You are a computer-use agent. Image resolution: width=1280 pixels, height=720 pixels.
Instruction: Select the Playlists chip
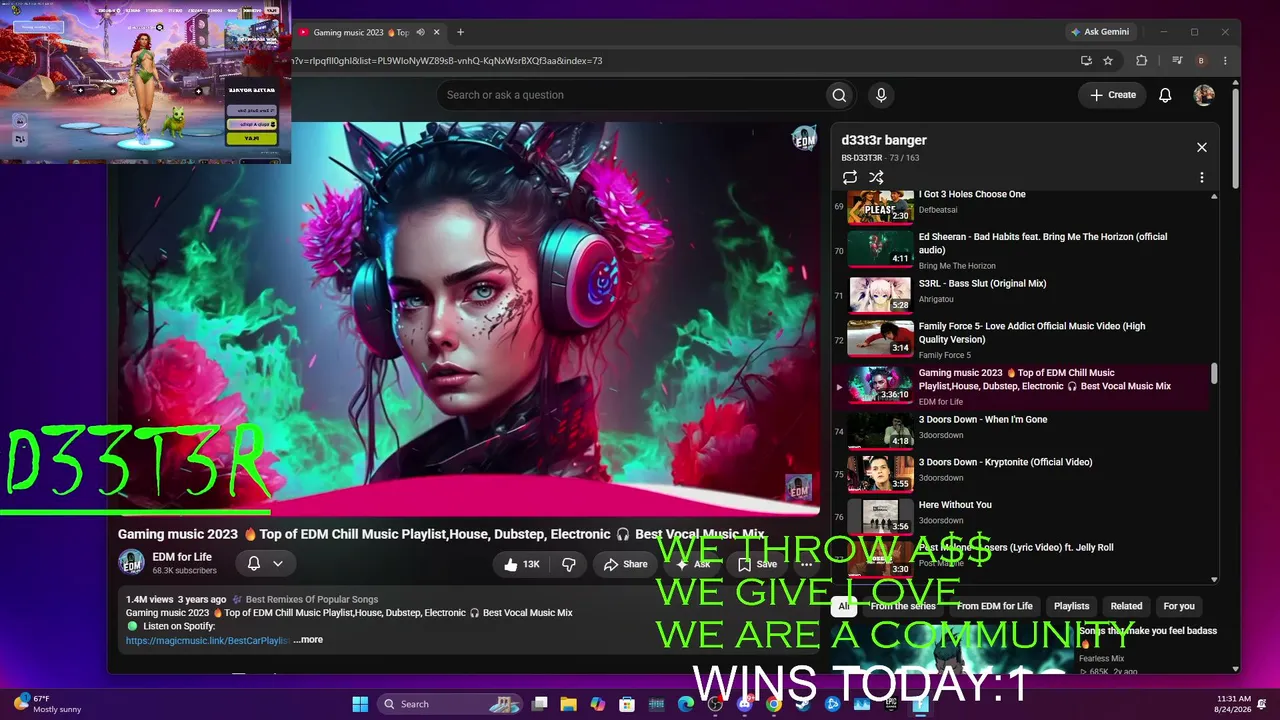point(1071,606)
